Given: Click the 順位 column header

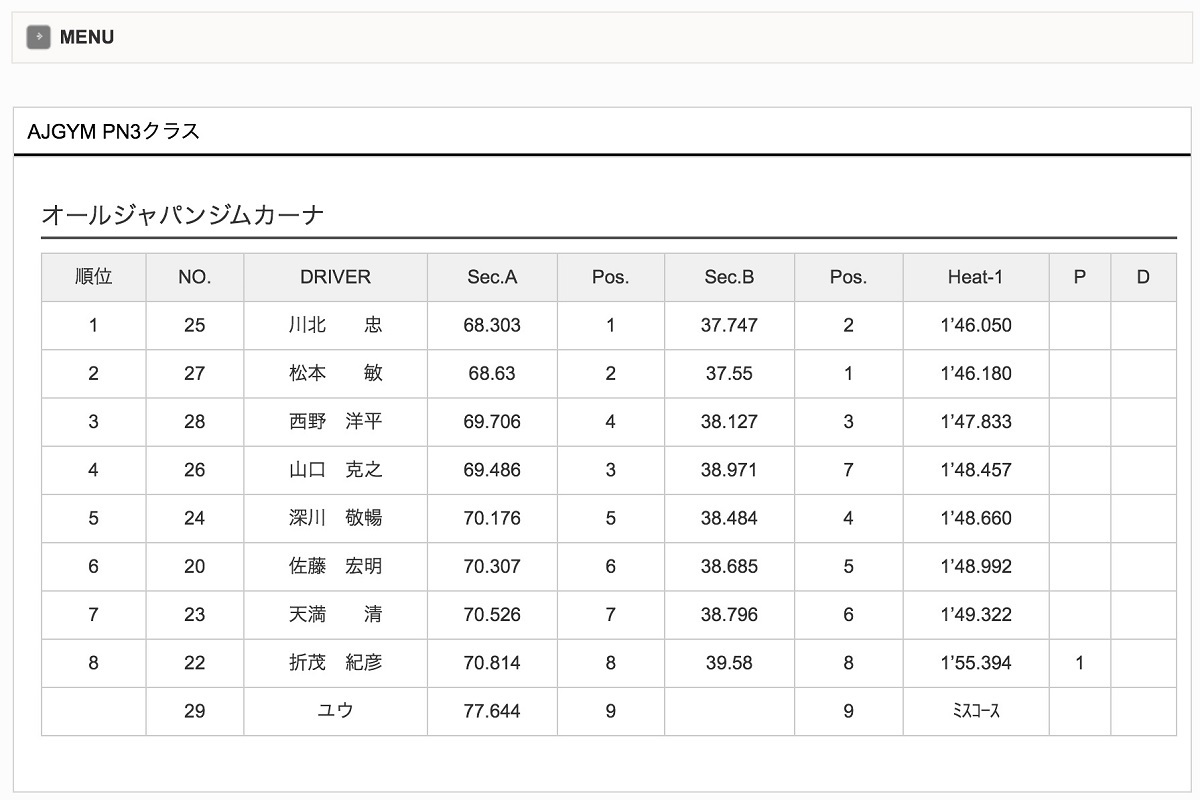Looking at the screenshot, I should tap(93, 277).
